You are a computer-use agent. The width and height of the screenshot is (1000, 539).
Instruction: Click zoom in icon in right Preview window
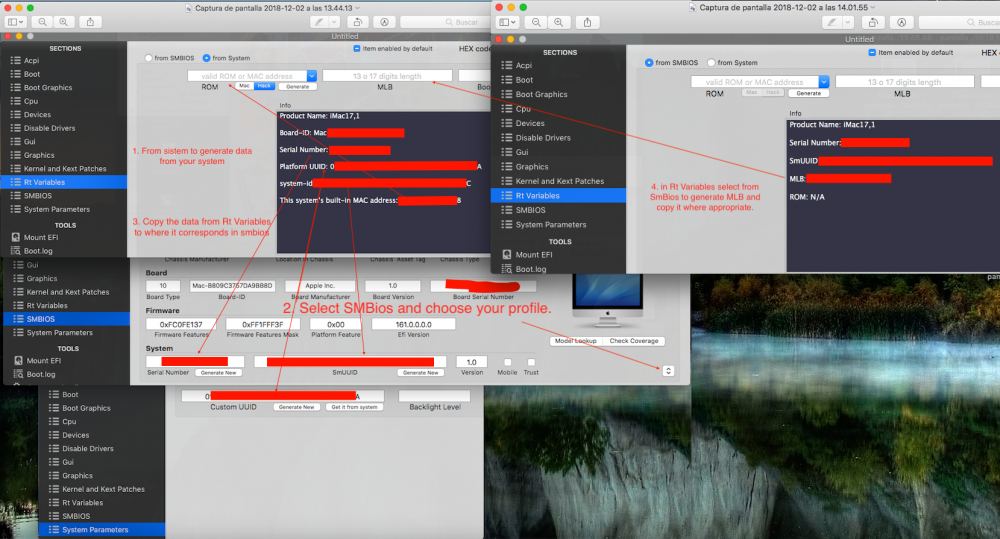pyautogui.click(x=559, y=22)
